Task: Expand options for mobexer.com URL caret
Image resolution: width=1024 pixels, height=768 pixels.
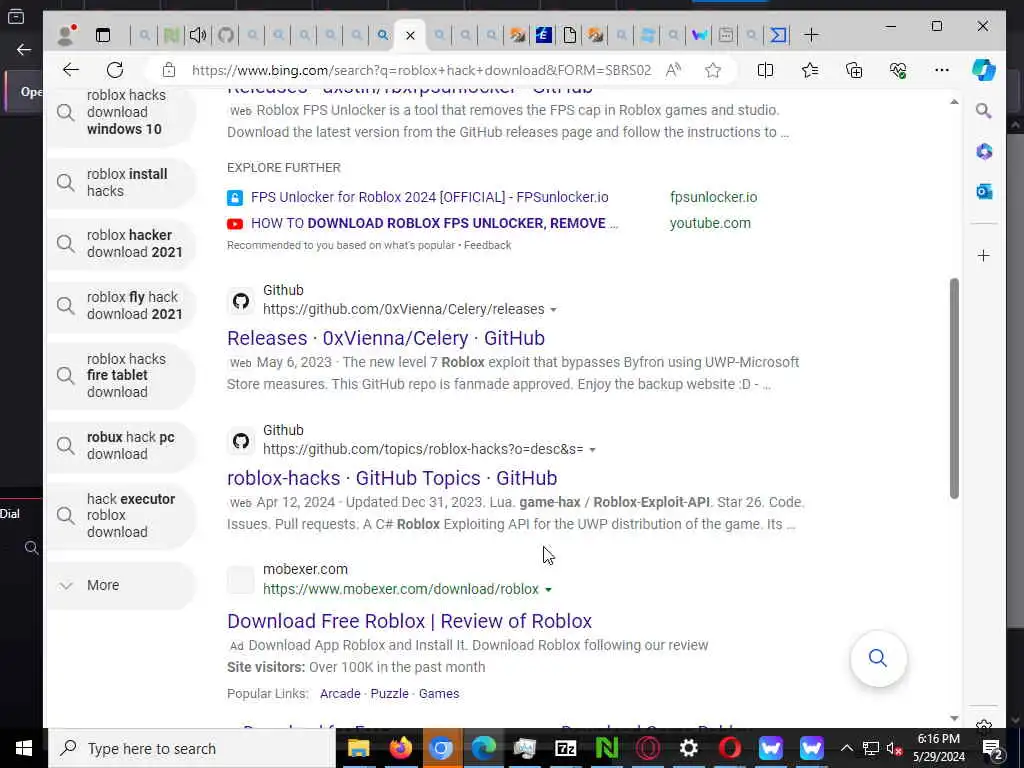Action: (x=549, y=590)
